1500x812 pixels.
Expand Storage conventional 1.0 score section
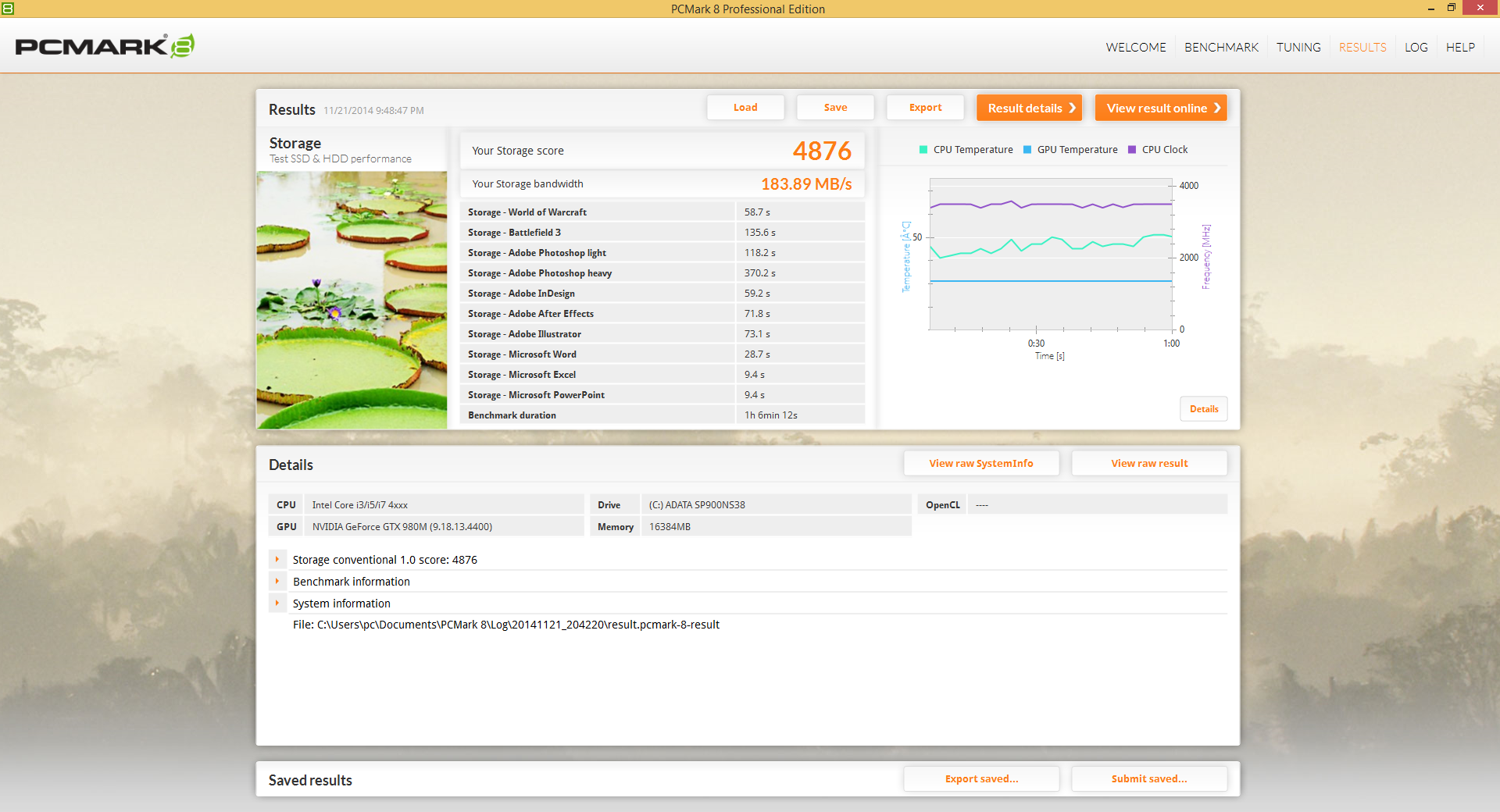[277, 559]
